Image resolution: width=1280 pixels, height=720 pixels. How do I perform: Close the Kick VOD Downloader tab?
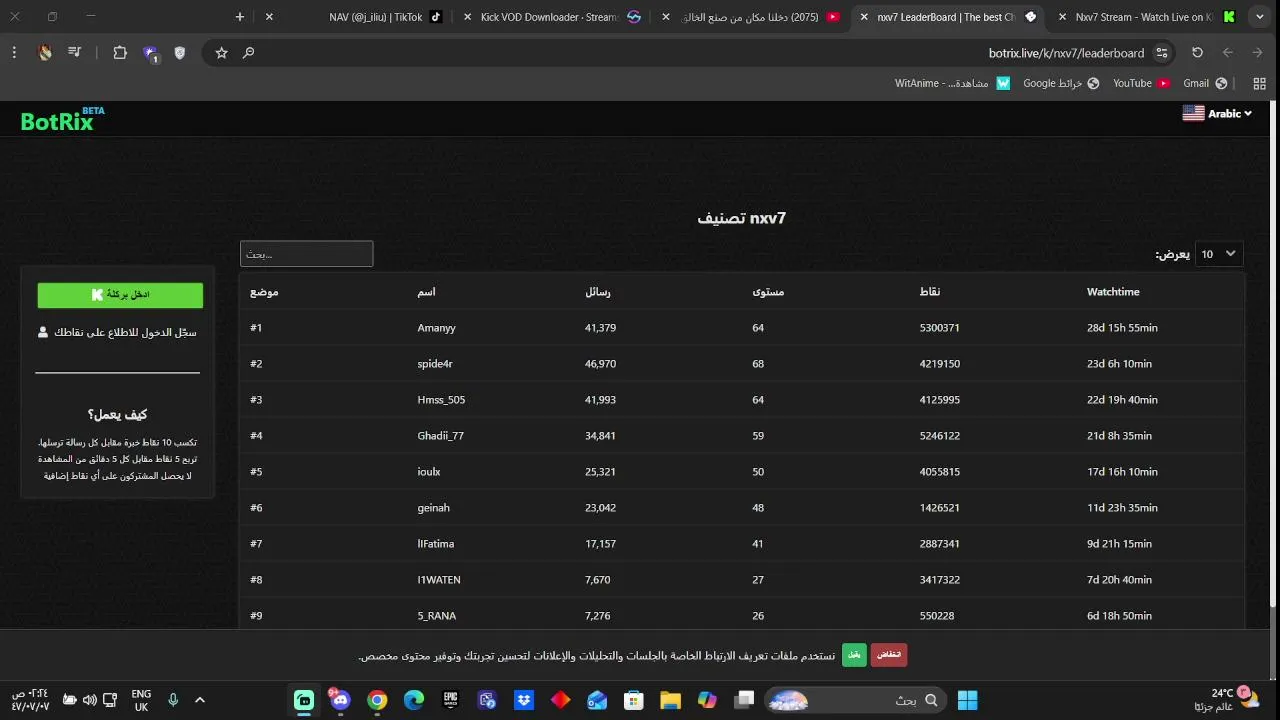(x=467, y=17)
